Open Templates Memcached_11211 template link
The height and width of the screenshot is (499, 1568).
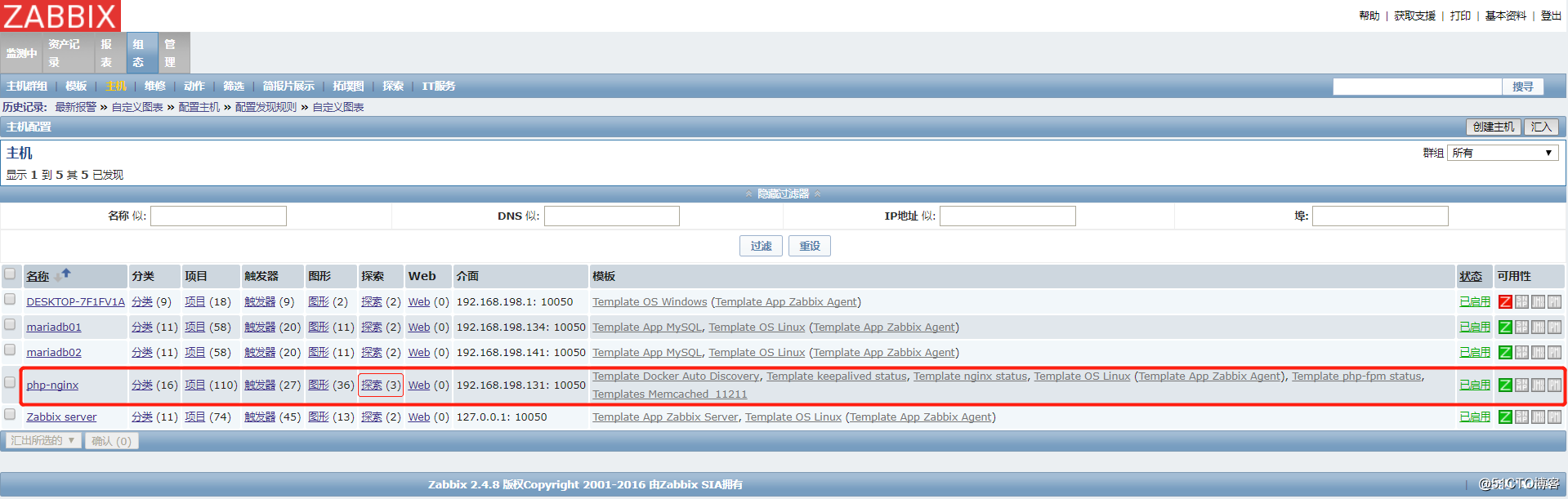point(670,394)
